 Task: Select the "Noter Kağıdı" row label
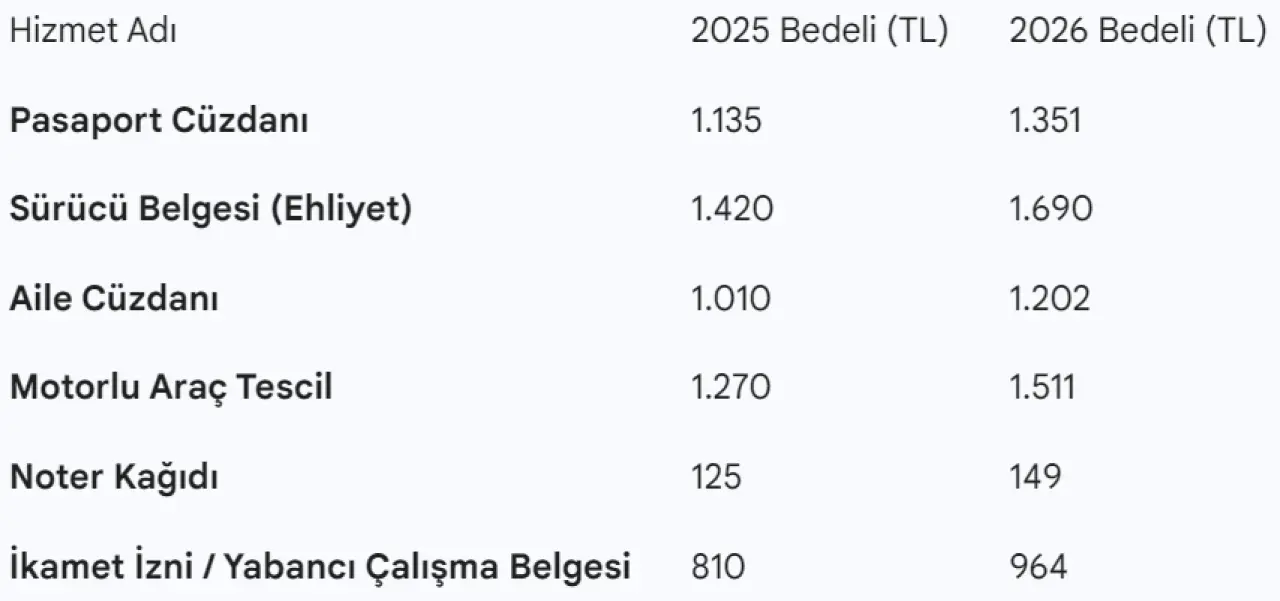tap(114, 478)
